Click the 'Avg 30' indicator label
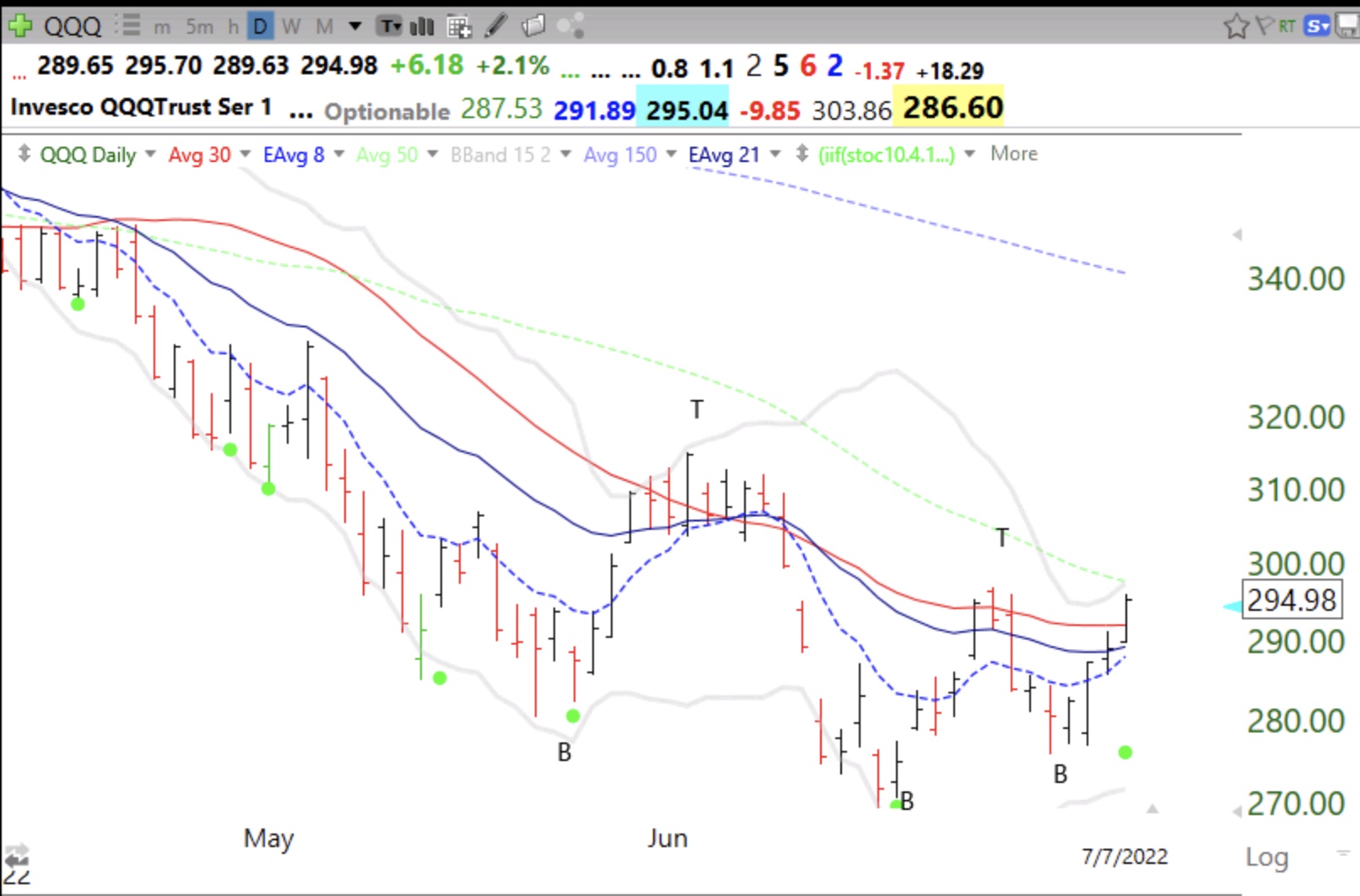This screenshot has width=1360, height=896. click(x=199, y=154)
